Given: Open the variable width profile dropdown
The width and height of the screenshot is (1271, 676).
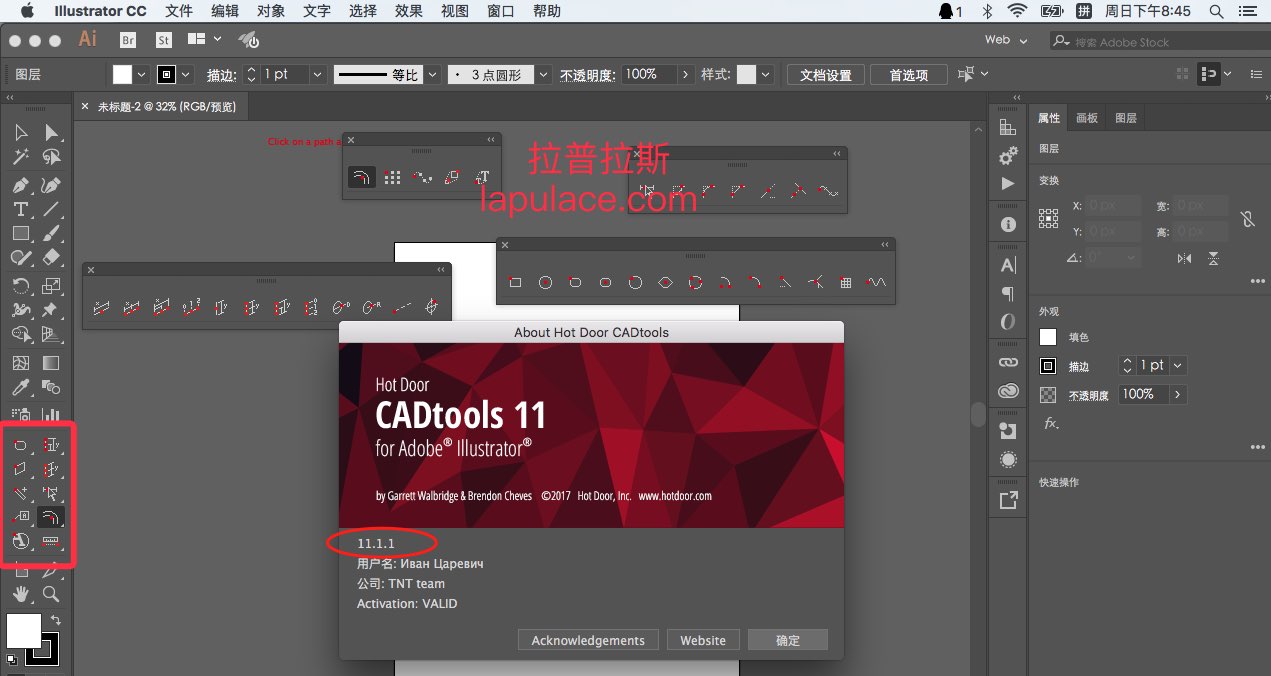Looking at the screenshot, I should pos(431,75).
